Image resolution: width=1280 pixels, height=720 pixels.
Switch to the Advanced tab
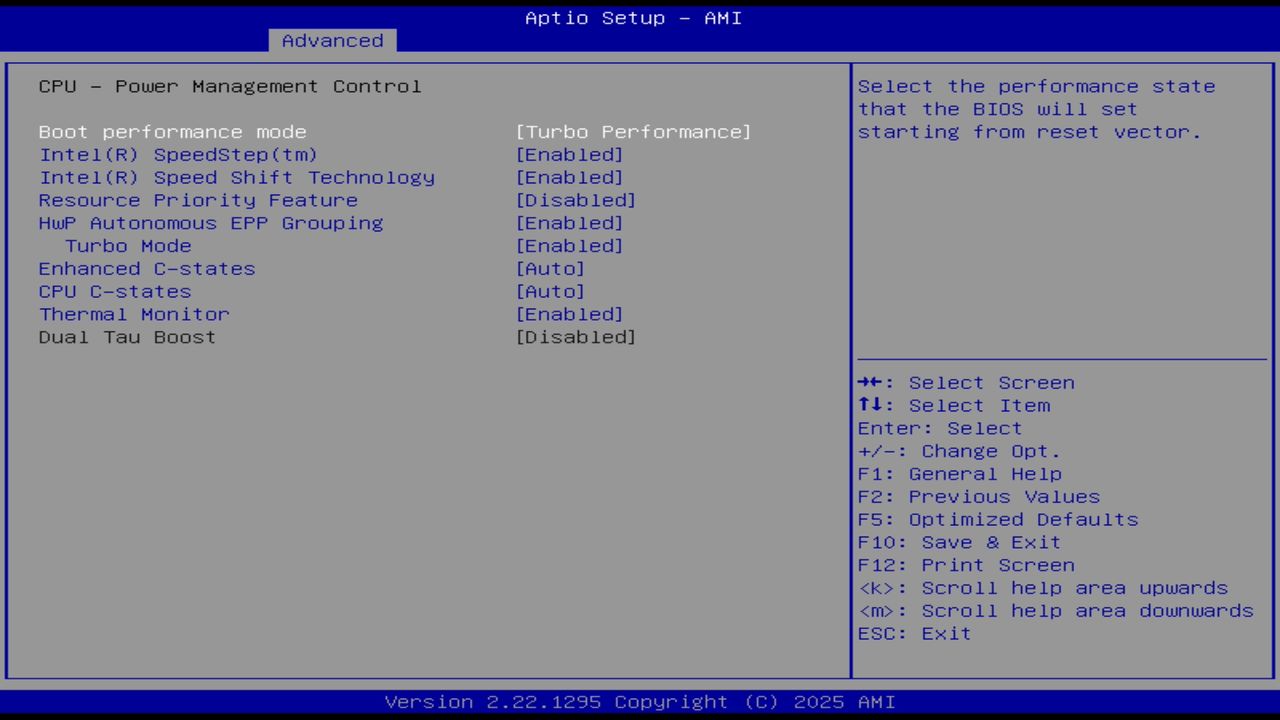pos(331,40)
